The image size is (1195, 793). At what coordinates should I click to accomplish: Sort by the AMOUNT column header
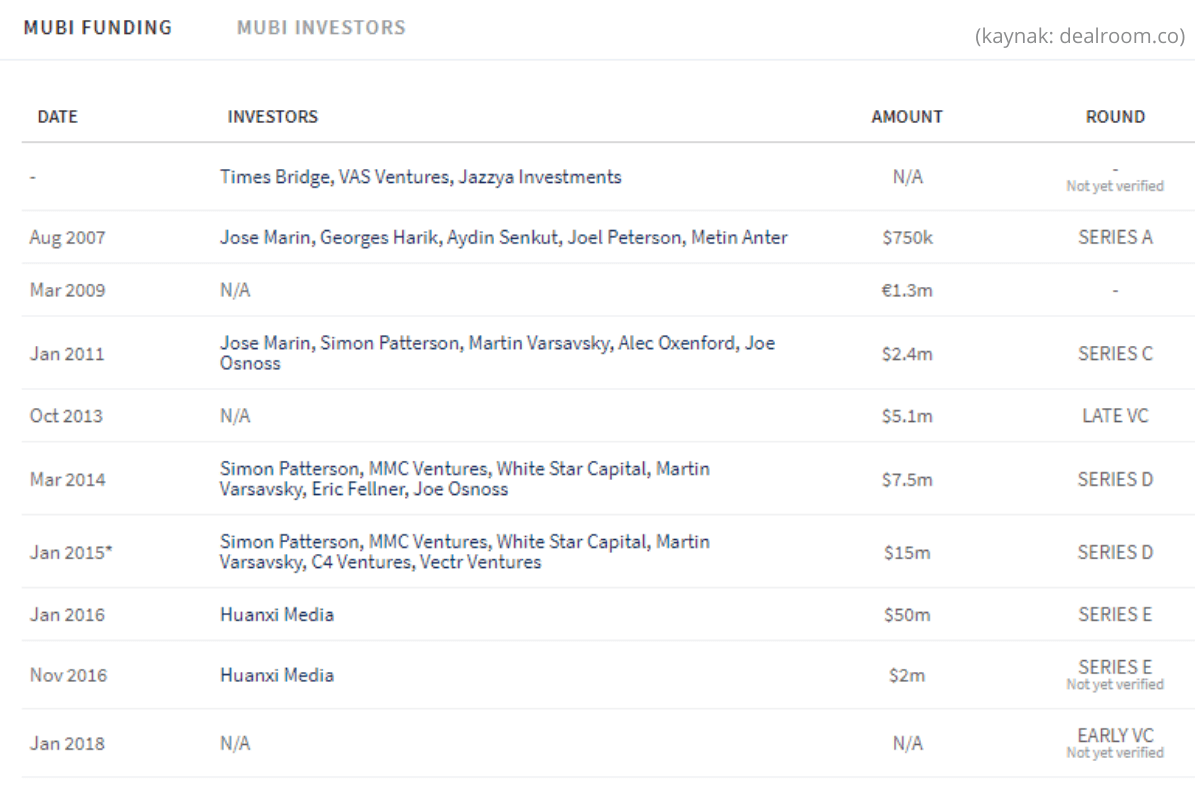coord(907,117)
